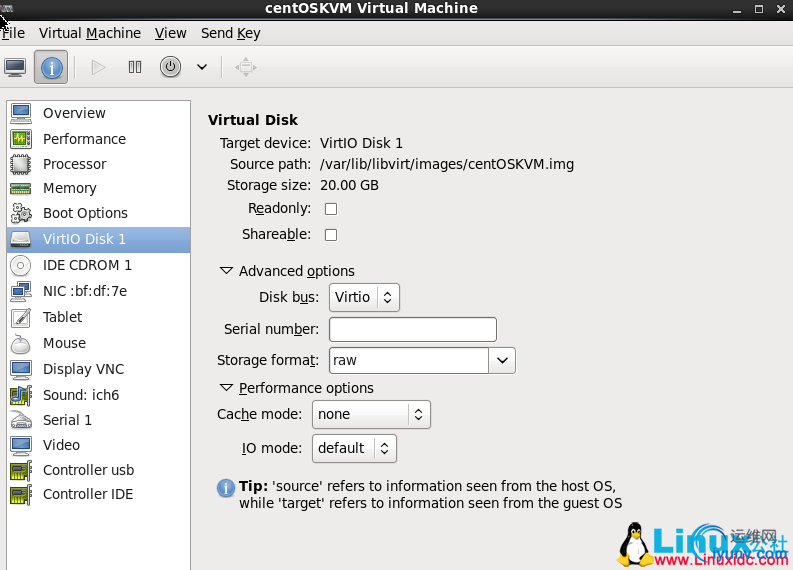
Task: Open Sound: ich6 row label
Action: tap(81, 395)
